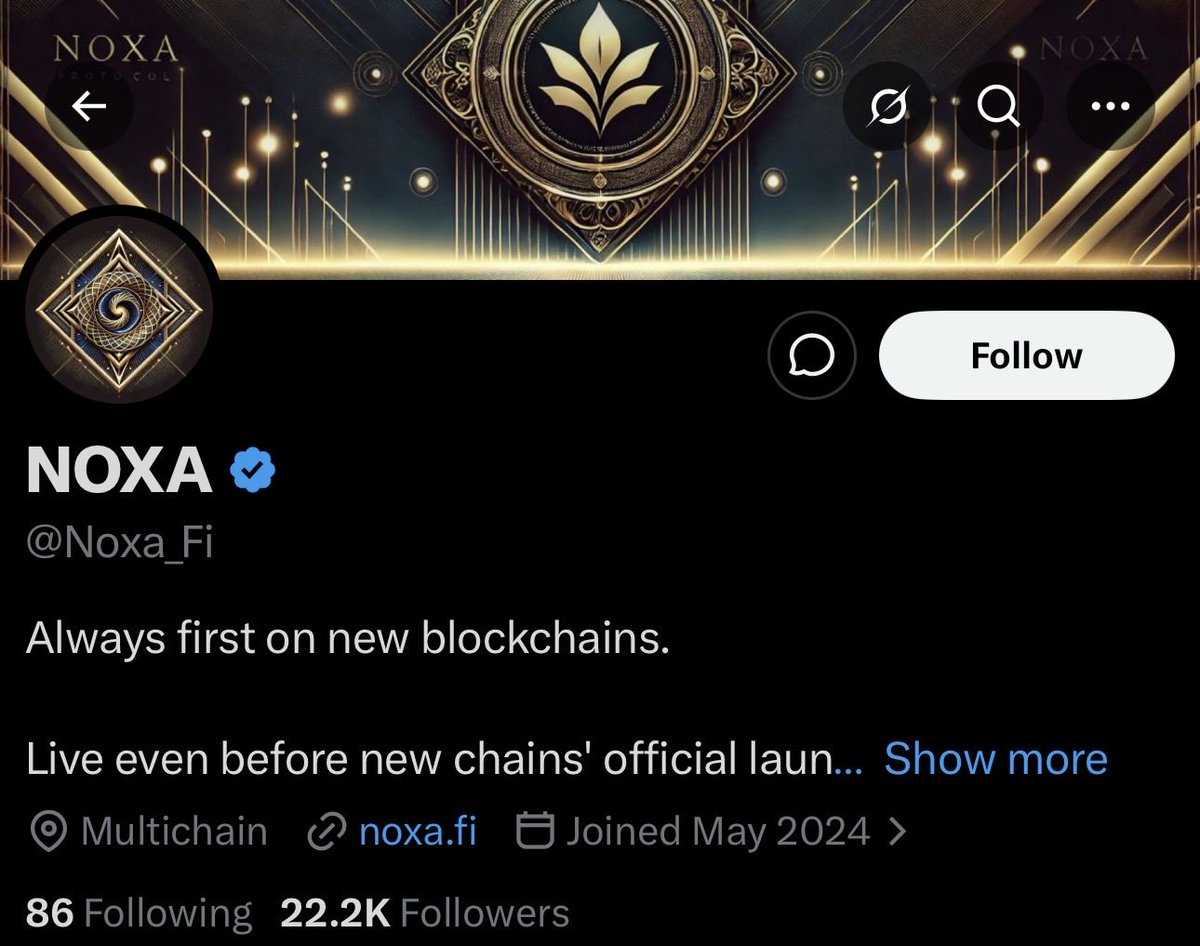Image resolution: width=1200 pixels, height=946 pixels.
Task: Follow the NOXA account
Action: [x=1026, y=356]
